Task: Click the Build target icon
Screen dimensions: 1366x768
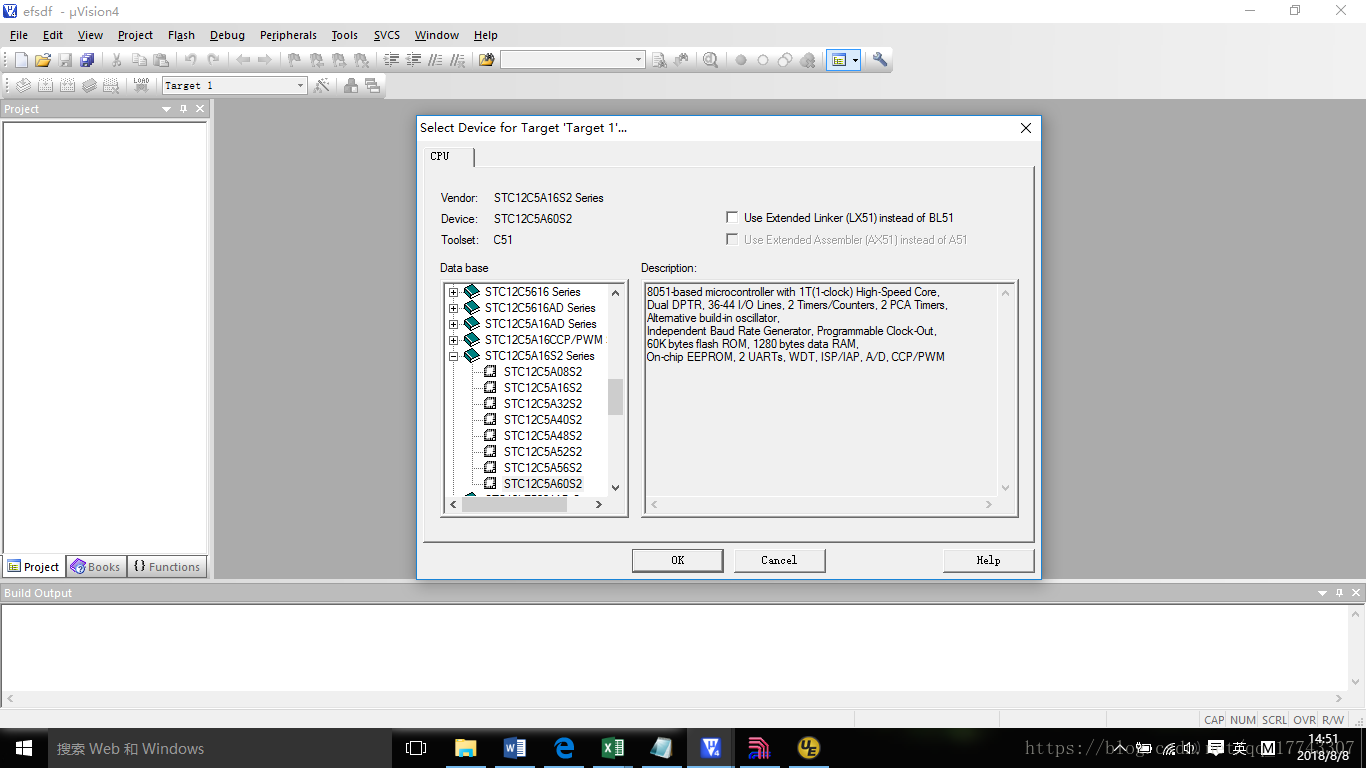Action: click(x=45, y=86)
